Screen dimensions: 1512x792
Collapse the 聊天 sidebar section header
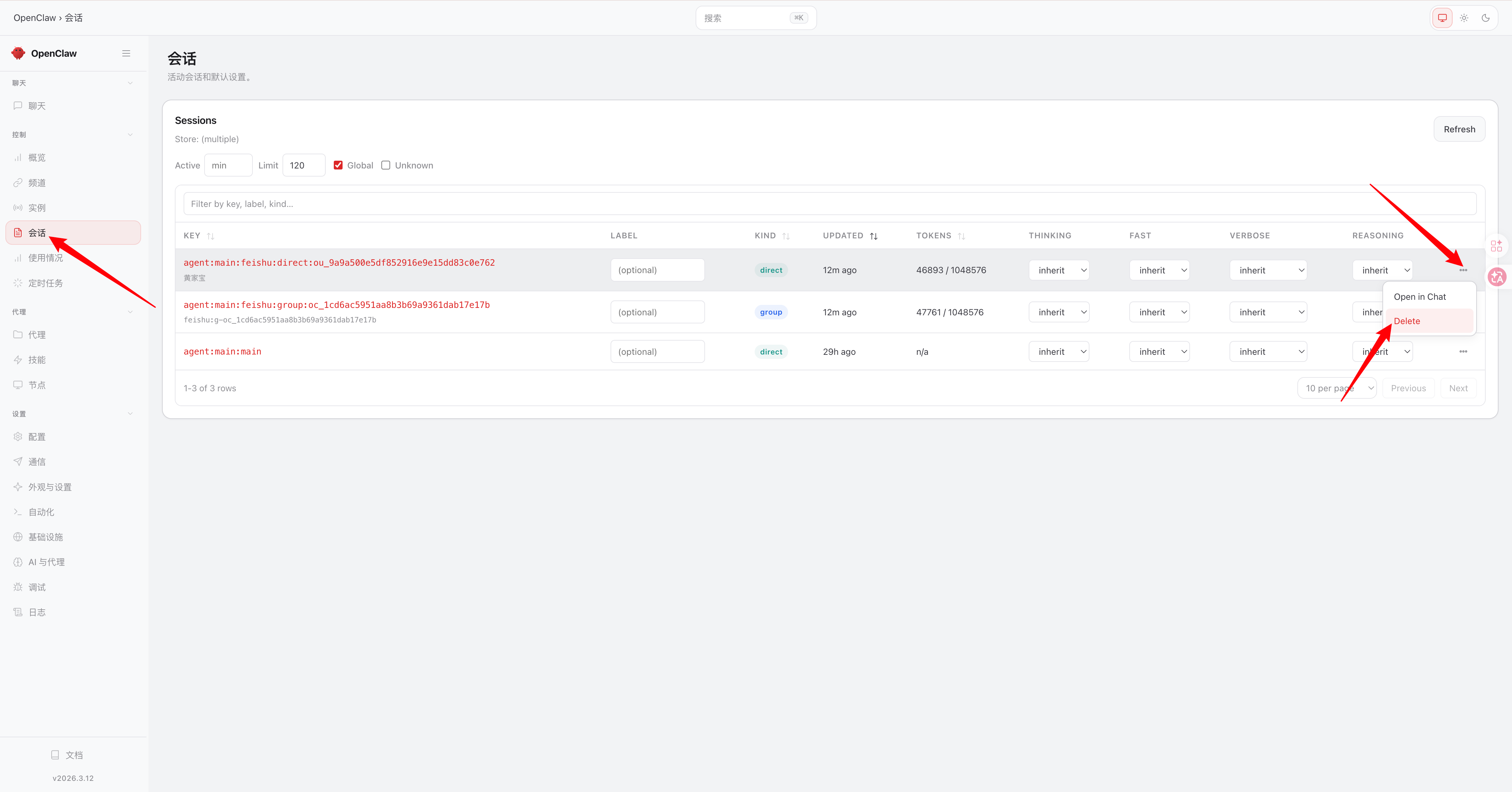pos(73,83)
